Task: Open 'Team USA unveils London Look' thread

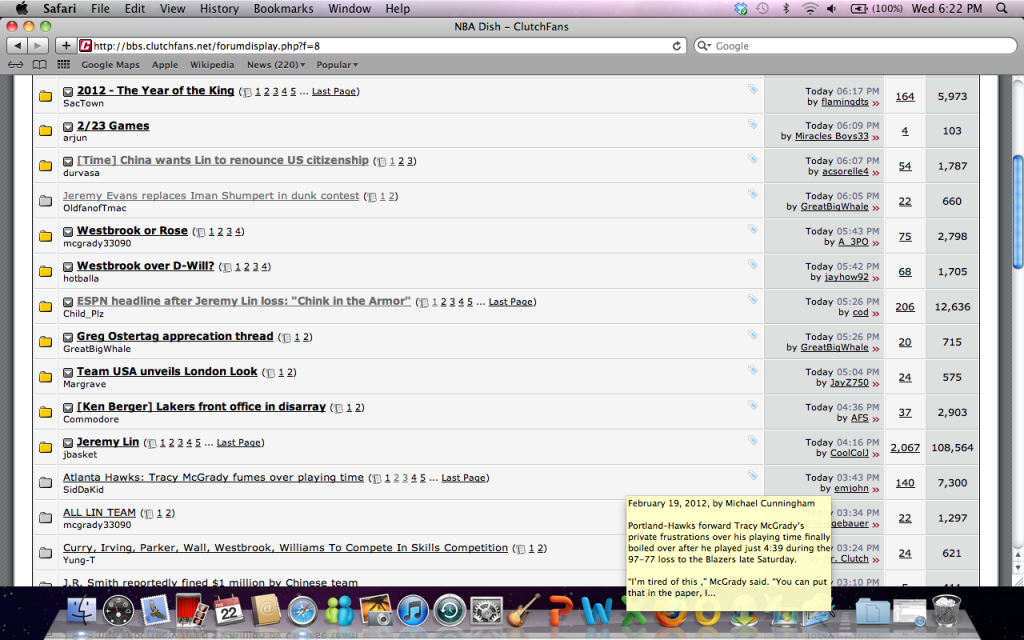Action: coord(167,372)
